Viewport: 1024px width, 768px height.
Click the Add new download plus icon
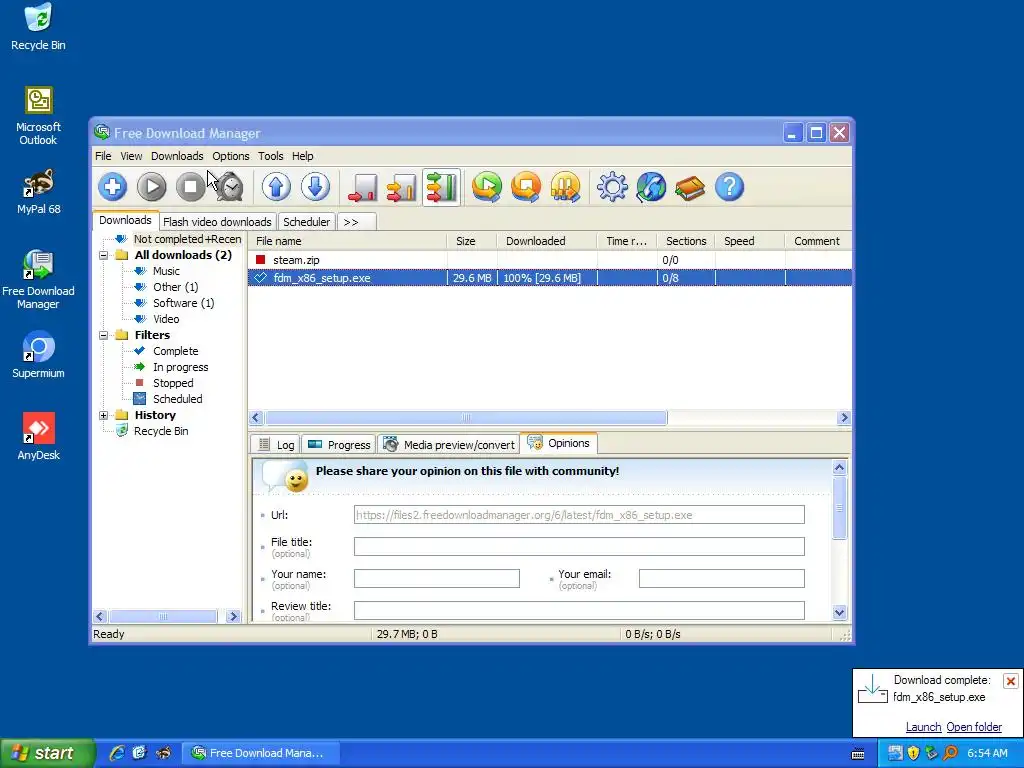112,187
